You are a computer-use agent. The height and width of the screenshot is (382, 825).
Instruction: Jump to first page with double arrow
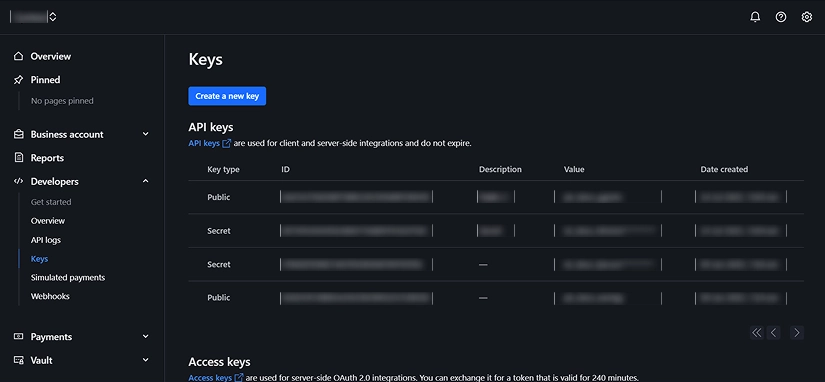[x=757, y=333]
